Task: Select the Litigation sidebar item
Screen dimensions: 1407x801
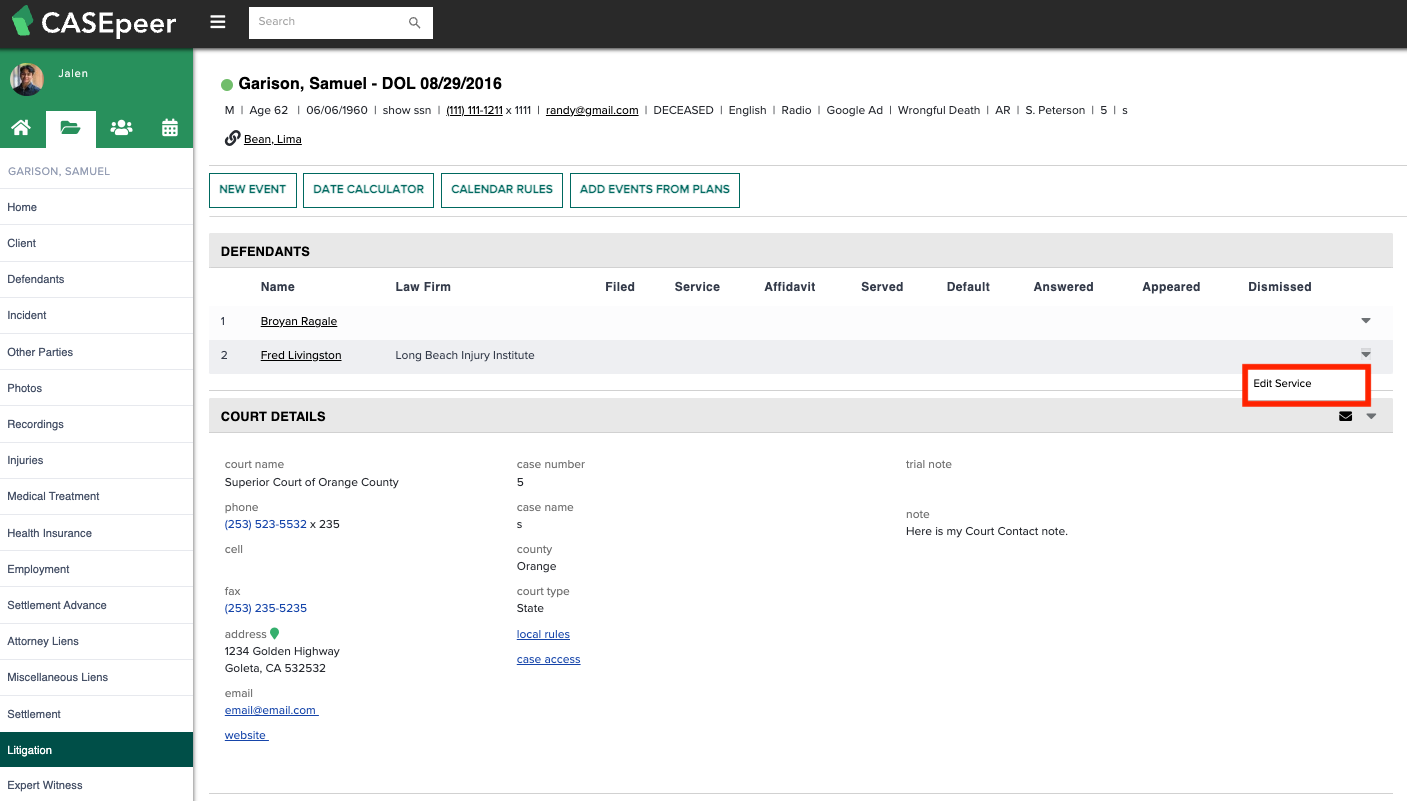Action: (96, 750)
